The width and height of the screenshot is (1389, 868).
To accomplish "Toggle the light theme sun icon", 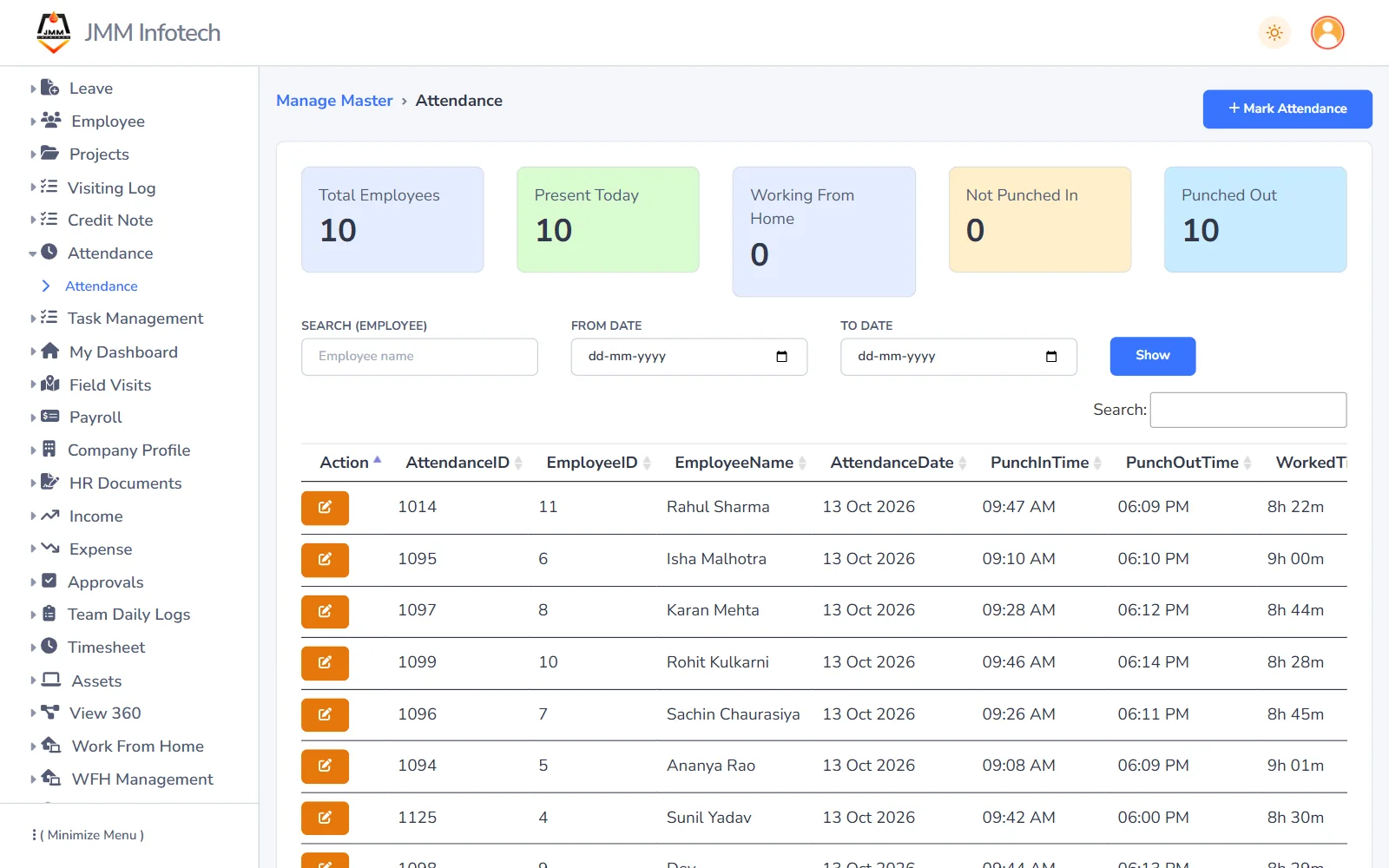I will (1274, 33).
